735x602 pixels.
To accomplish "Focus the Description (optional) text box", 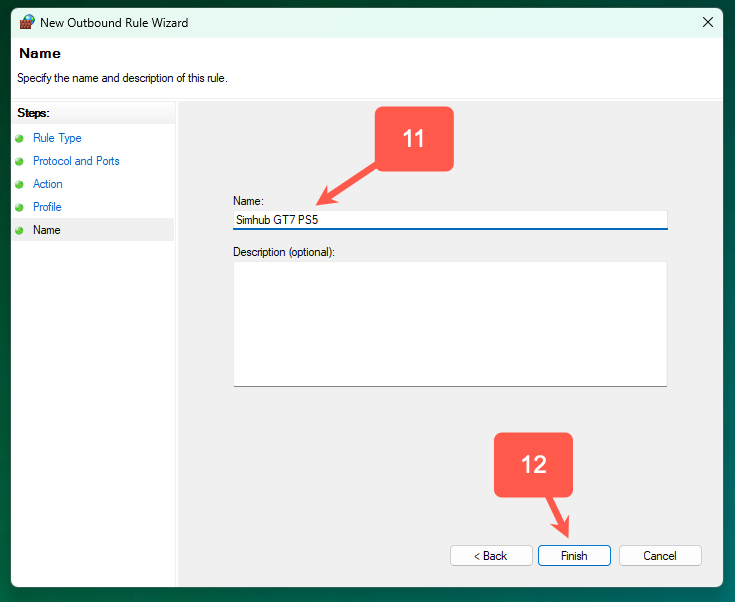I will [449, 323].
